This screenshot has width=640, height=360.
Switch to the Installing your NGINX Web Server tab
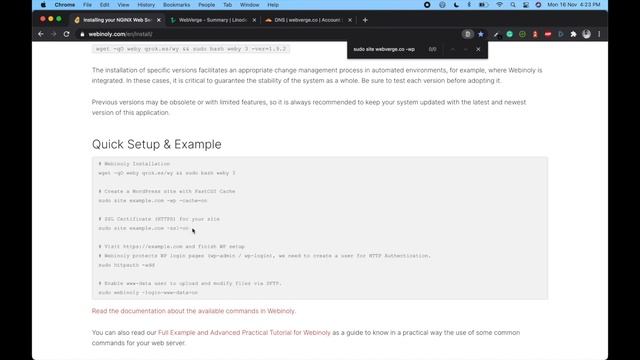coord(118,20)
